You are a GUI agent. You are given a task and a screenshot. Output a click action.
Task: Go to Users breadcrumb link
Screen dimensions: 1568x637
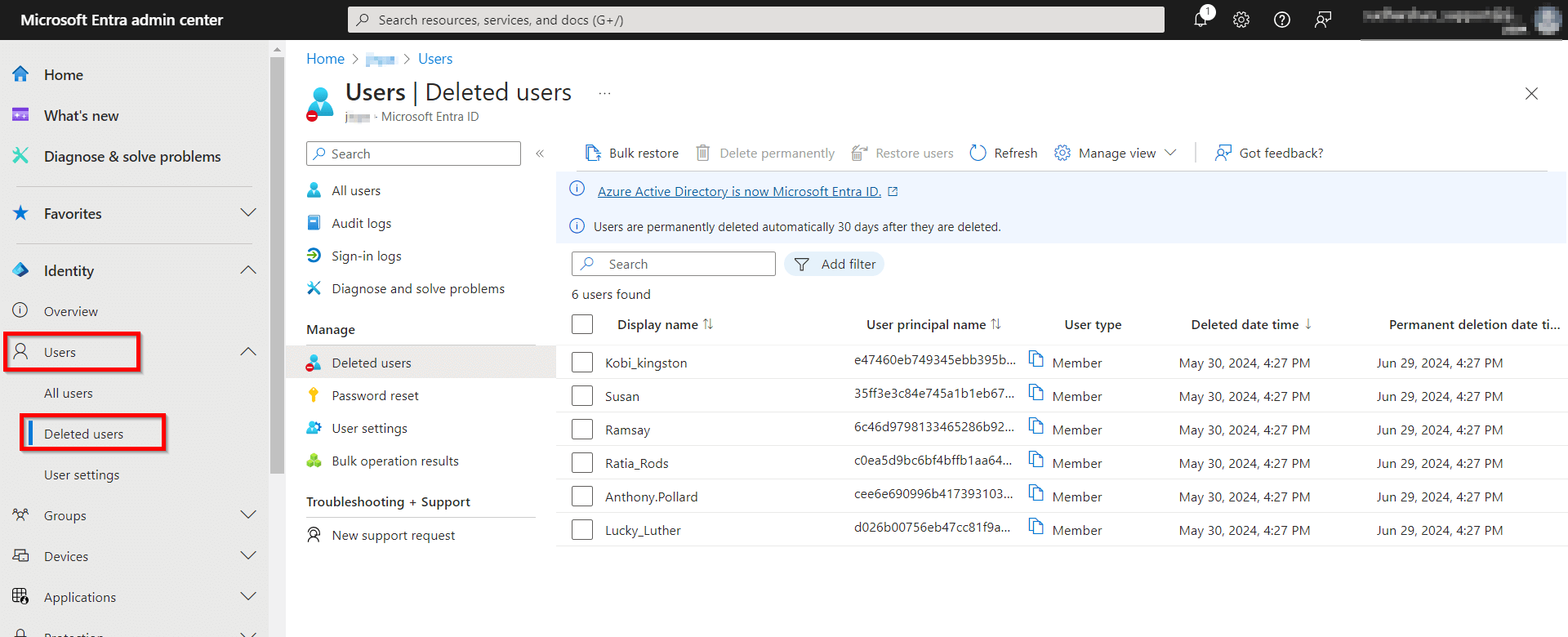[x=435, y=59]
